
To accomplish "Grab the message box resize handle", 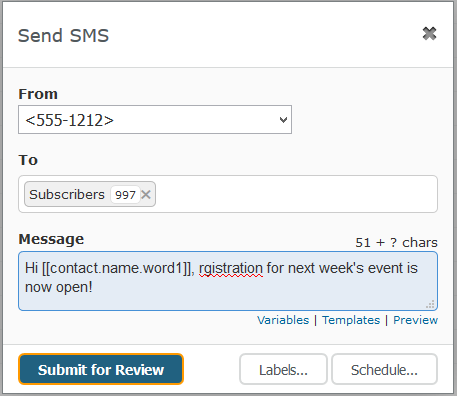I will 430,304.
